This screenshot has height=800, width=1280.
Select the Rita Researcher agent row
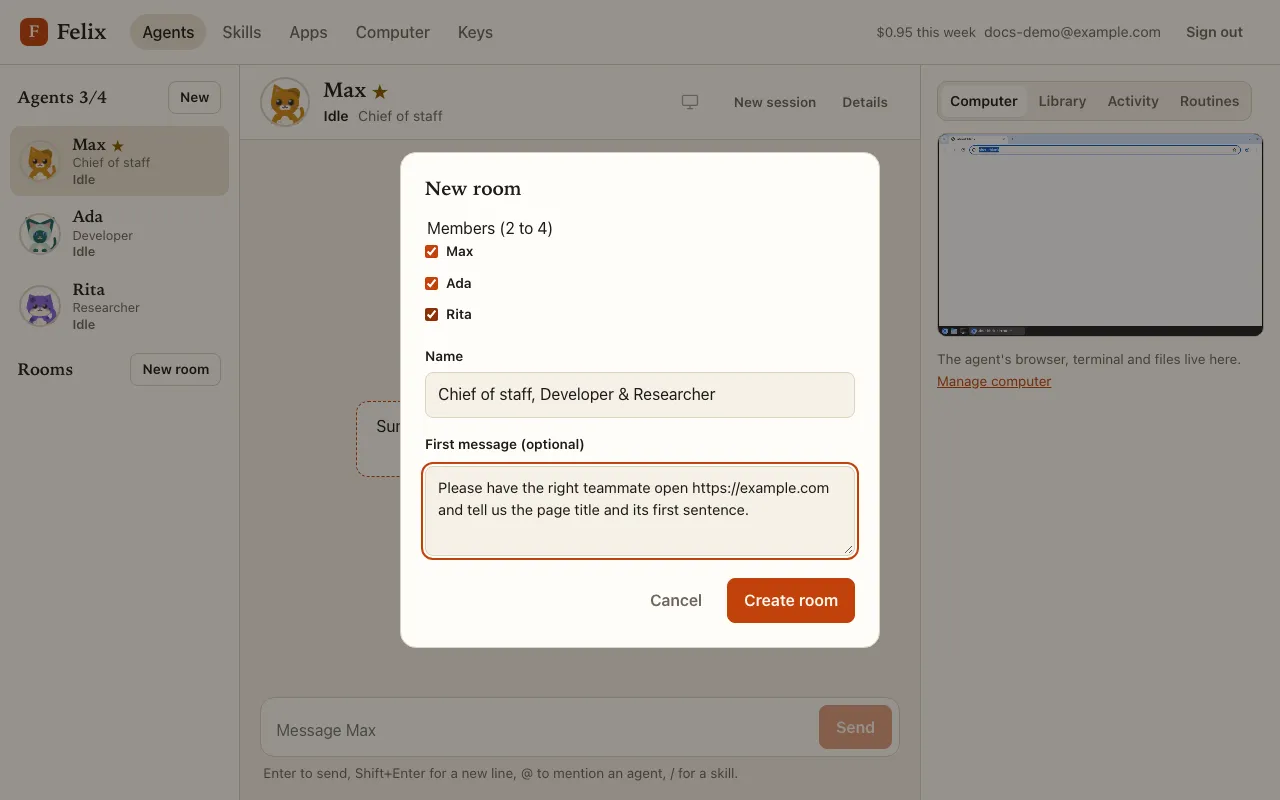coord(120,306)
